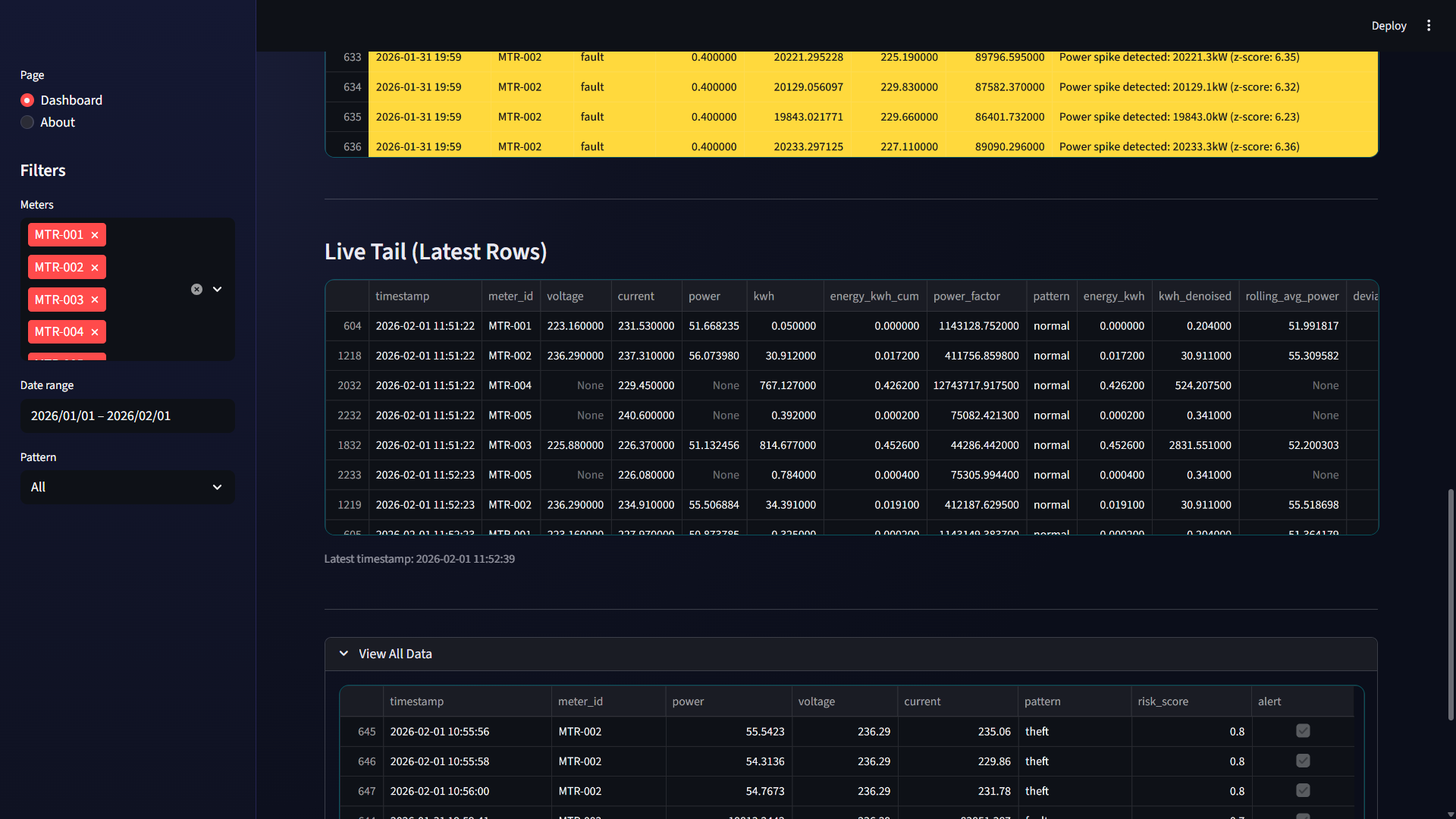Expand the Meters multiselect dropdown arrow
The image size is (1456, 819).
click(x=218, y=289)
